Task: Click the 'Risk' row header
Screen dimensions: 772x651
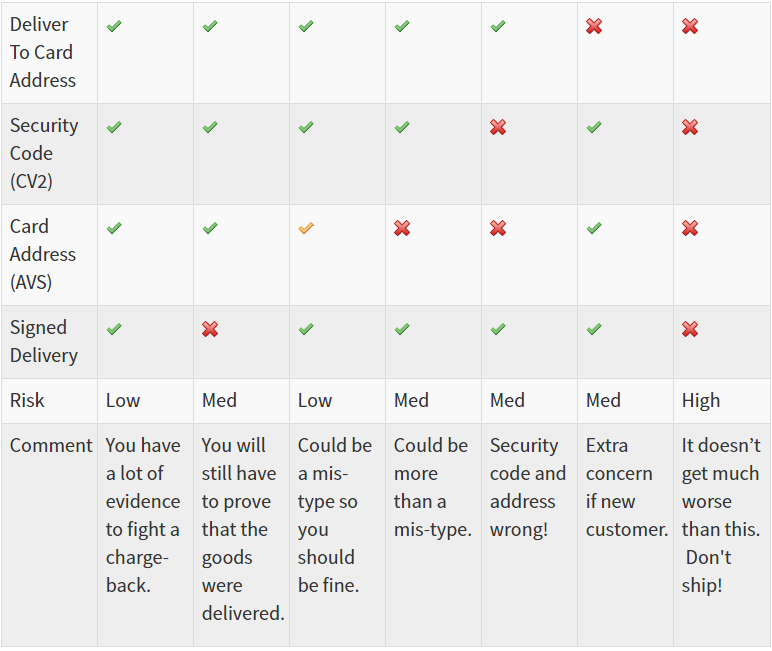Action: click(x=27, y=400)
